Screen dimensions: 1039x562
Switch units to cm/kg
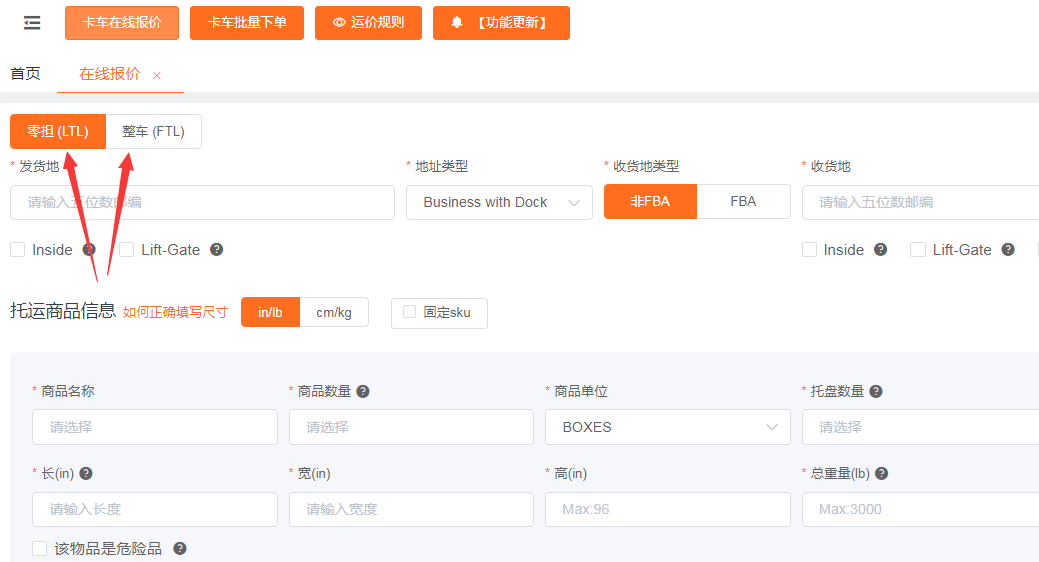(x=334, y=312)
